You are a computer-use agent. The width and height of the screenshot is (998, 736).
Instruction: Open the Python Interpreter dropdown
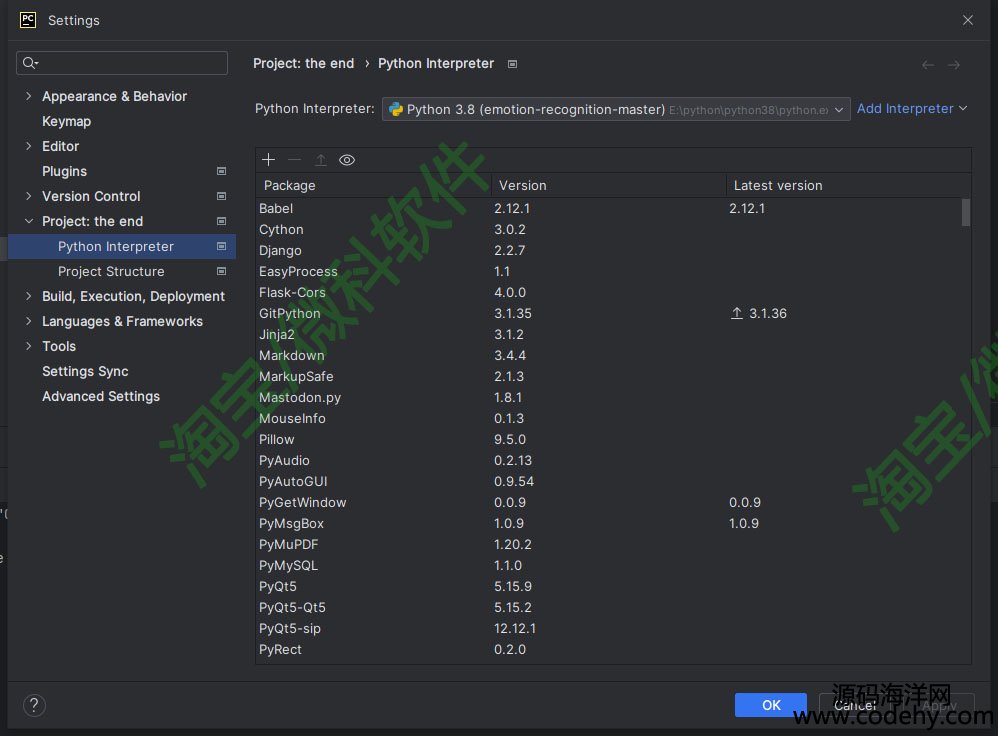(x=615, y=109)
